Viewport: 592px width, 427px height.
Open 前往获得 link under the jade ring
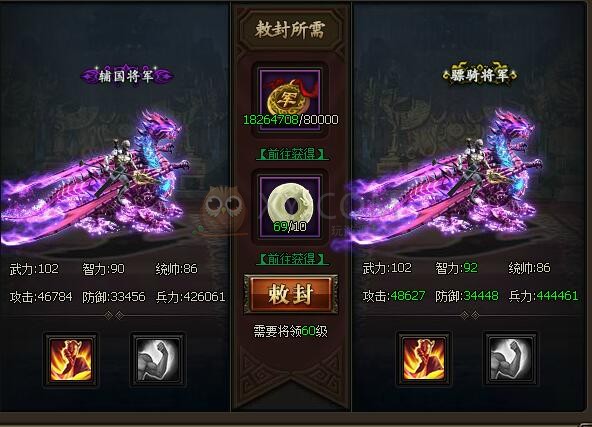[x=292, y=259]
